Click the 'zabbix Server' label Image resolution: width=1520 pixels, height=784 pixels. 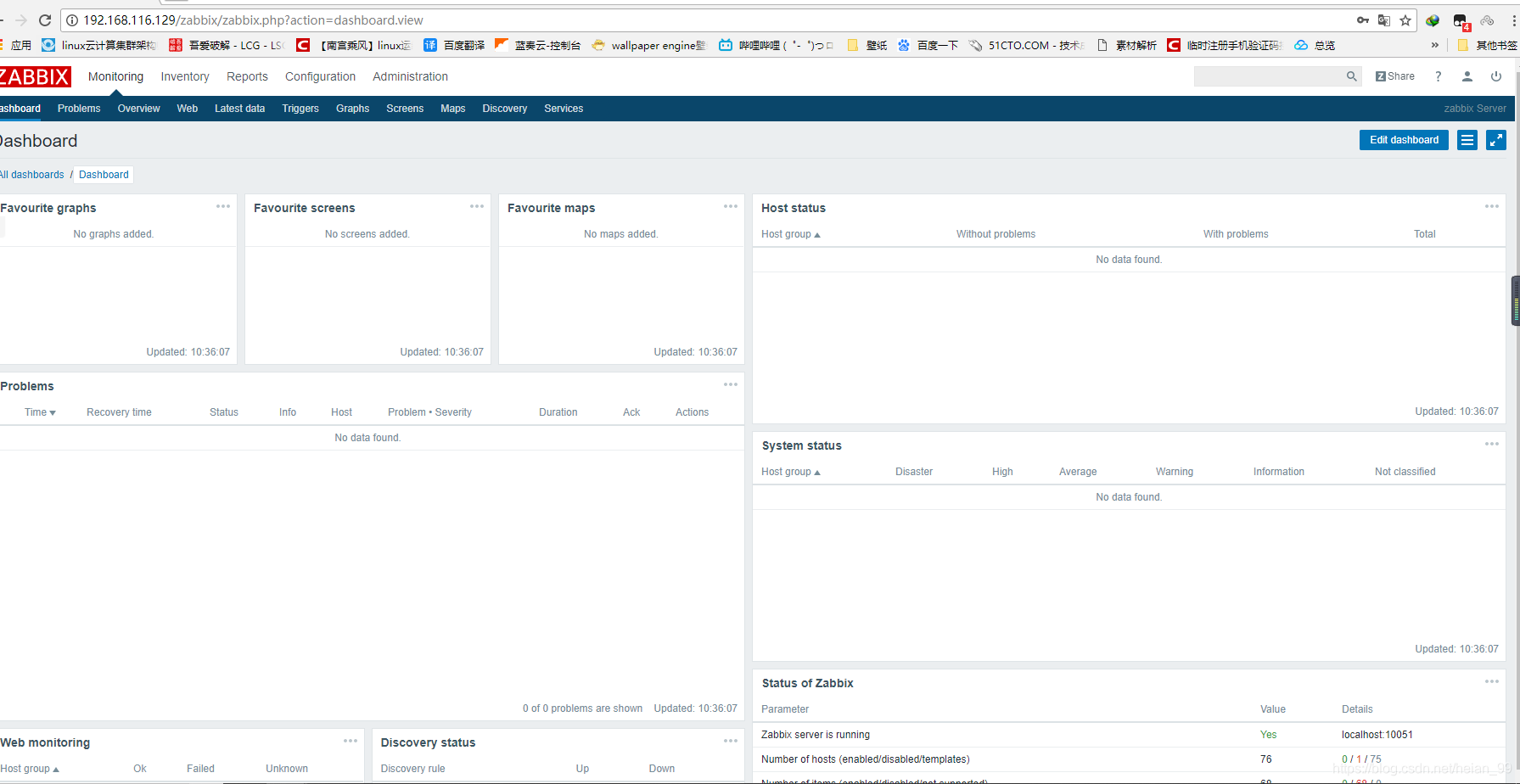click(1475, 109)
